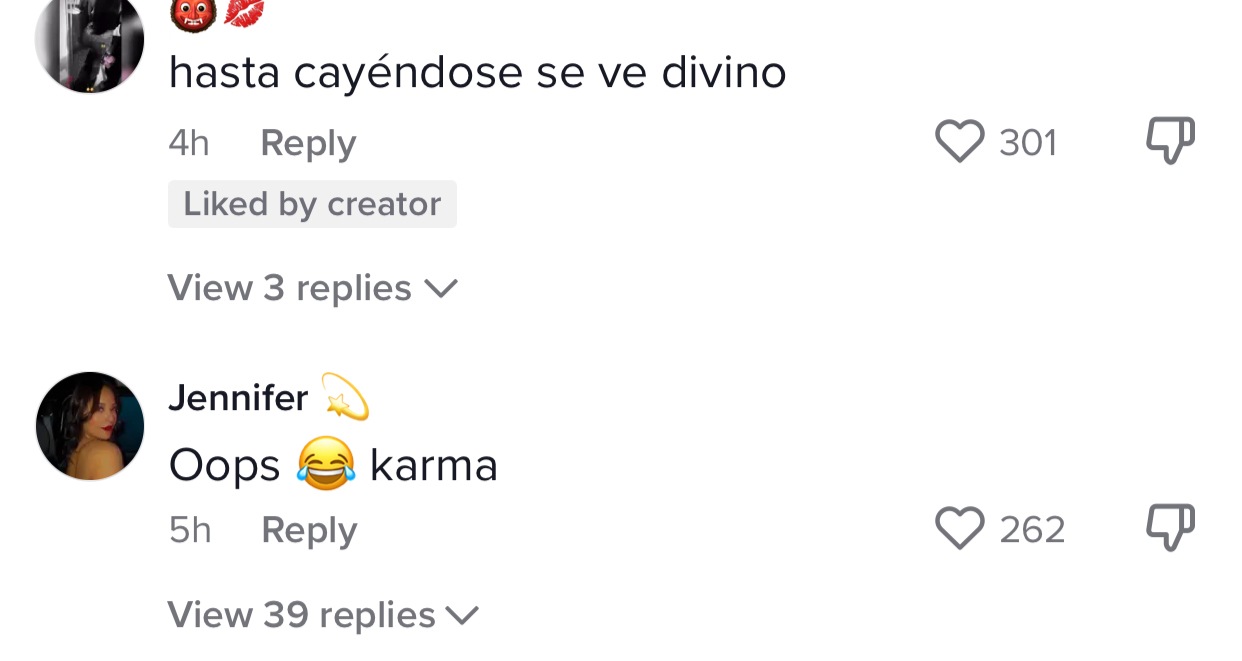1242x661 pixels.
Task: Open the Jennifer username link
Action: [x=238, y=398]
